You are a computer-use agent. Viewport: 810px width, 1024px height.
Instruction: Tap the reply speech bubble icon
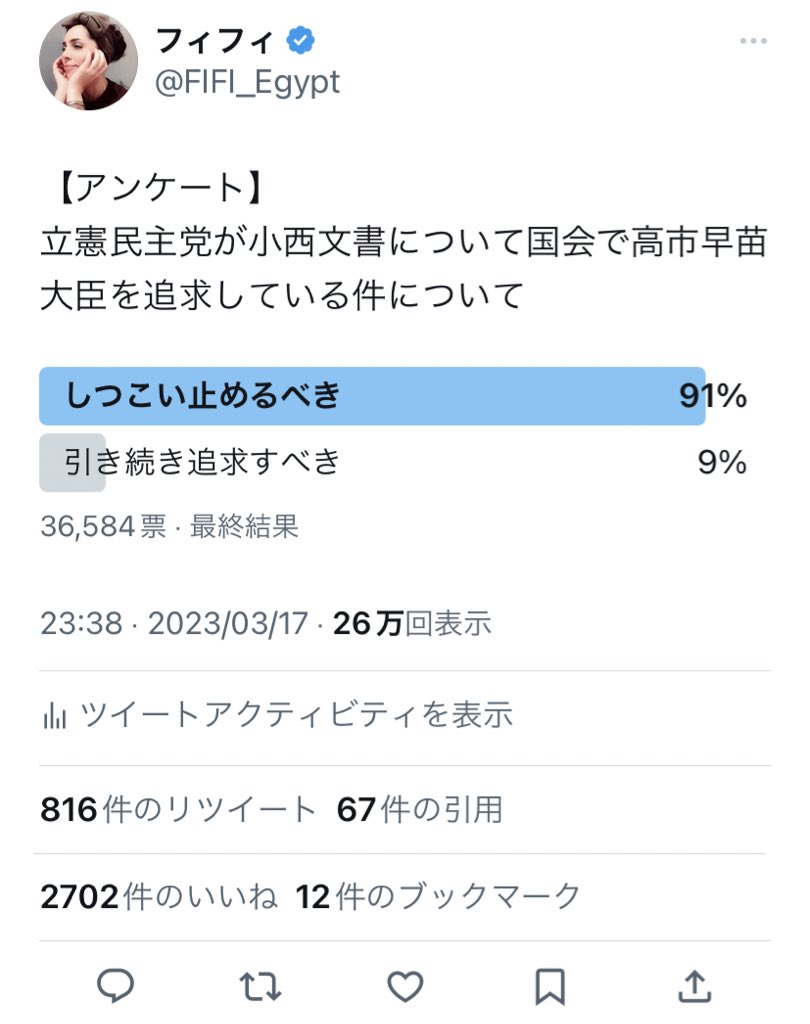tap(116, 985)
